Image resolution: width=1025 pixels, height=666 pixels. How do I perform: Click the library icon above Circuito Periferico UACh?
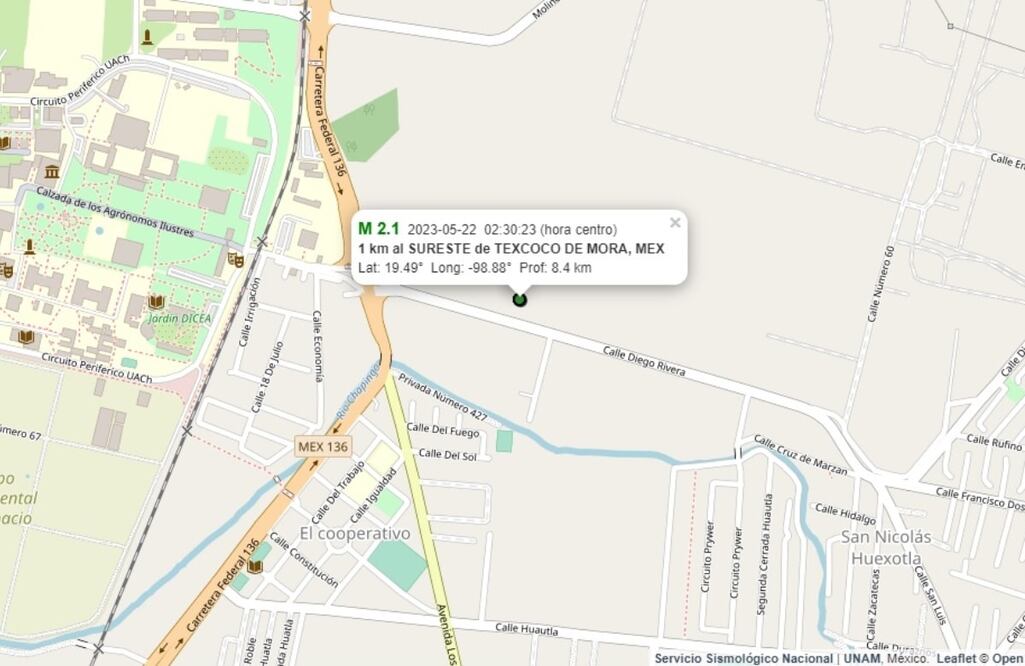pyautogui.click(x=26, y=337)
